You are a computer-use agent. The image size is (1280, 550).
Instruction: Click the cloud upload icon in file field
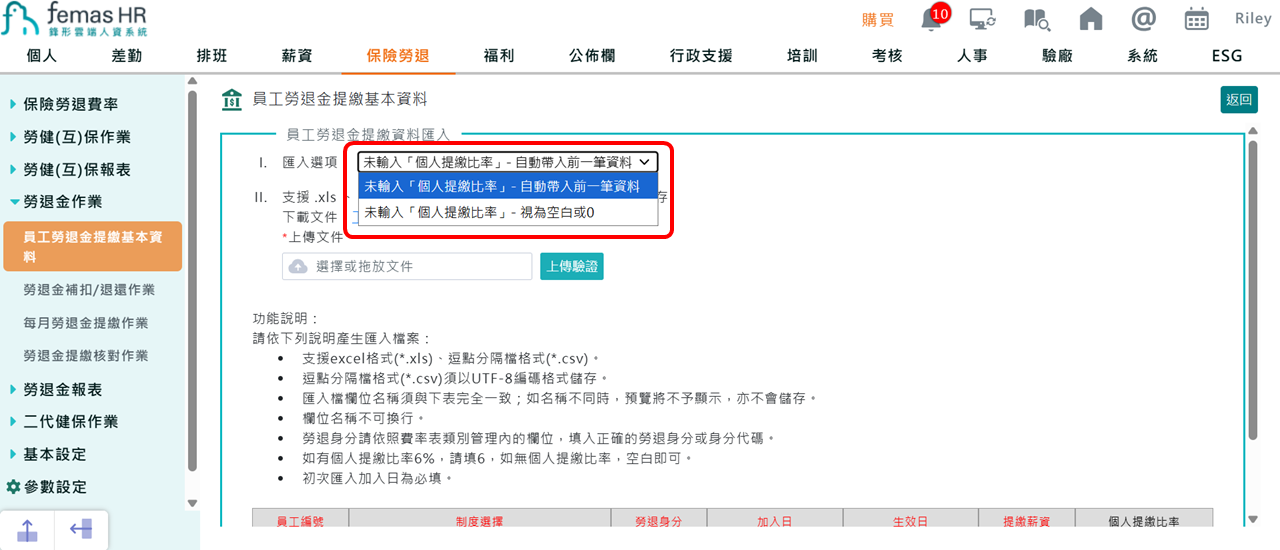(x=299, y=266)
